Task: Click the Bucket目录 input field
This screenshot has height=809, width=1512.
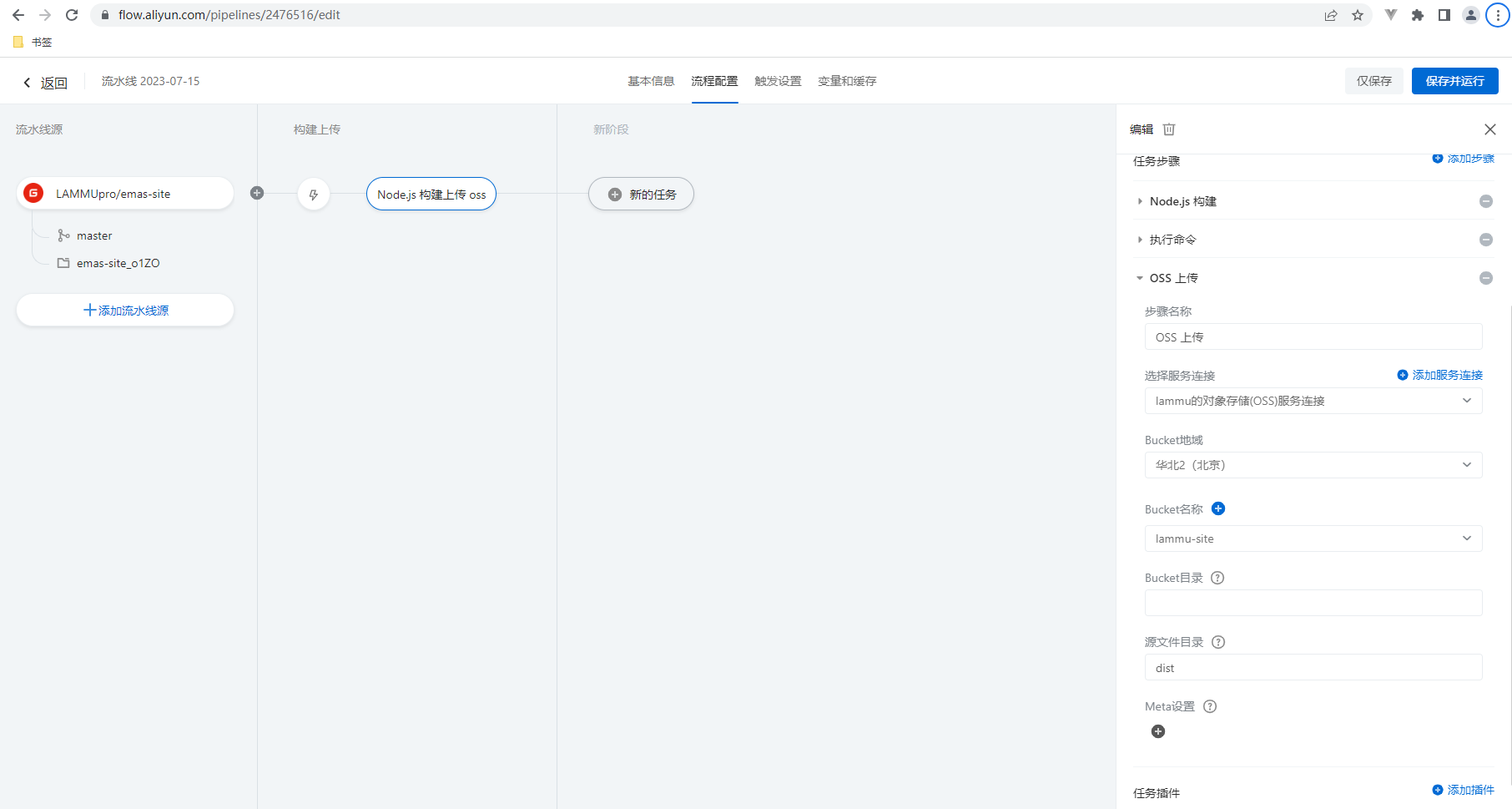Action: [1313, 603]
